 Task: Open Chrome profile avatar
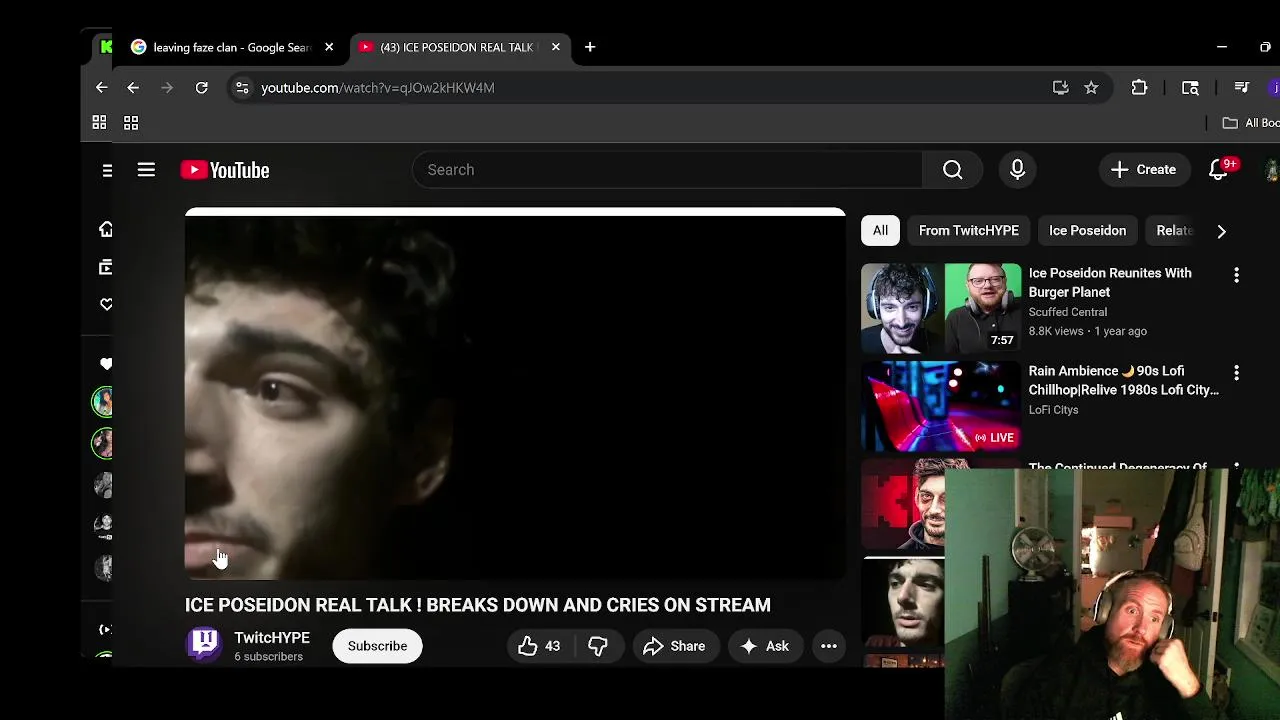tap(1274, 88)
